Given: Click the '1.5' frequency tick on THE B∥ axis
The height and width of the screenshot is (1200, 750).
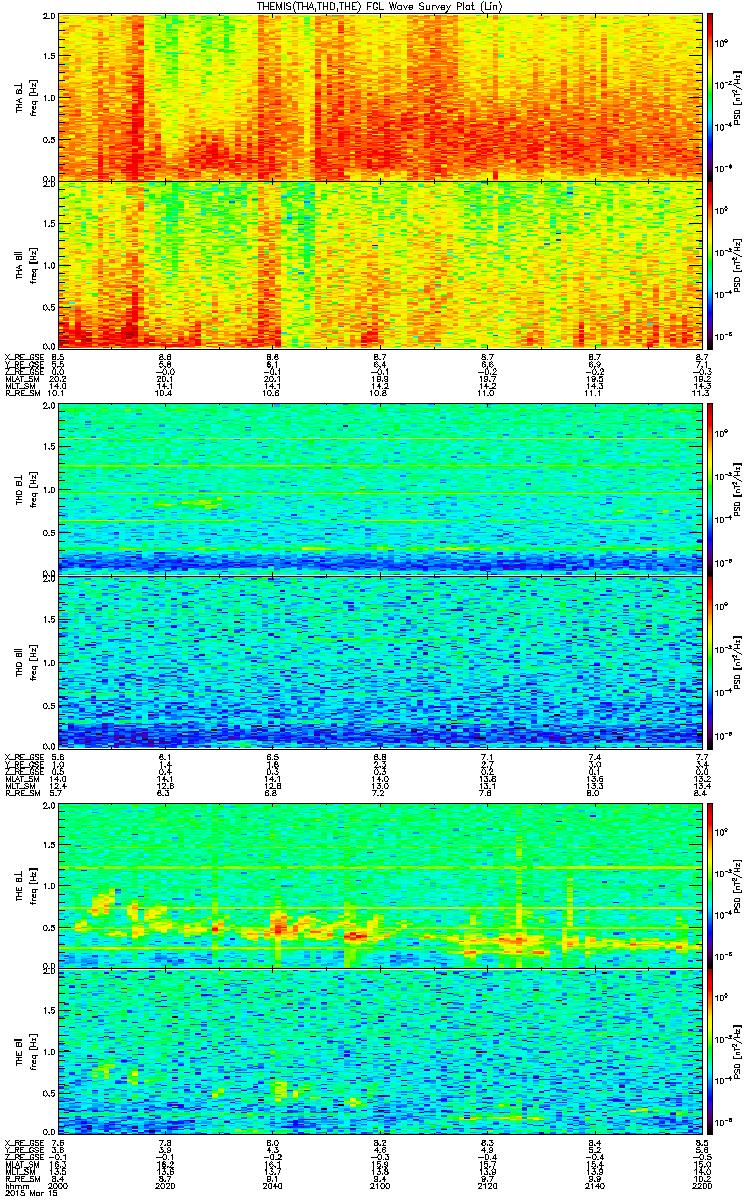Looking at the screenshot, I should [x=48, y=1012].
